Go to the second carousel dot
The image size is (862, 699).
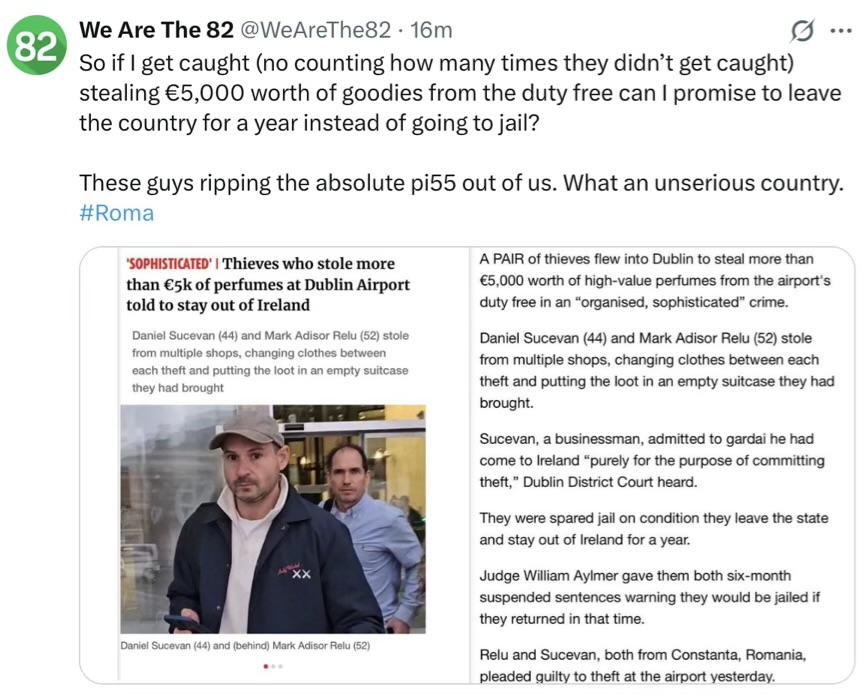[273, 665]
